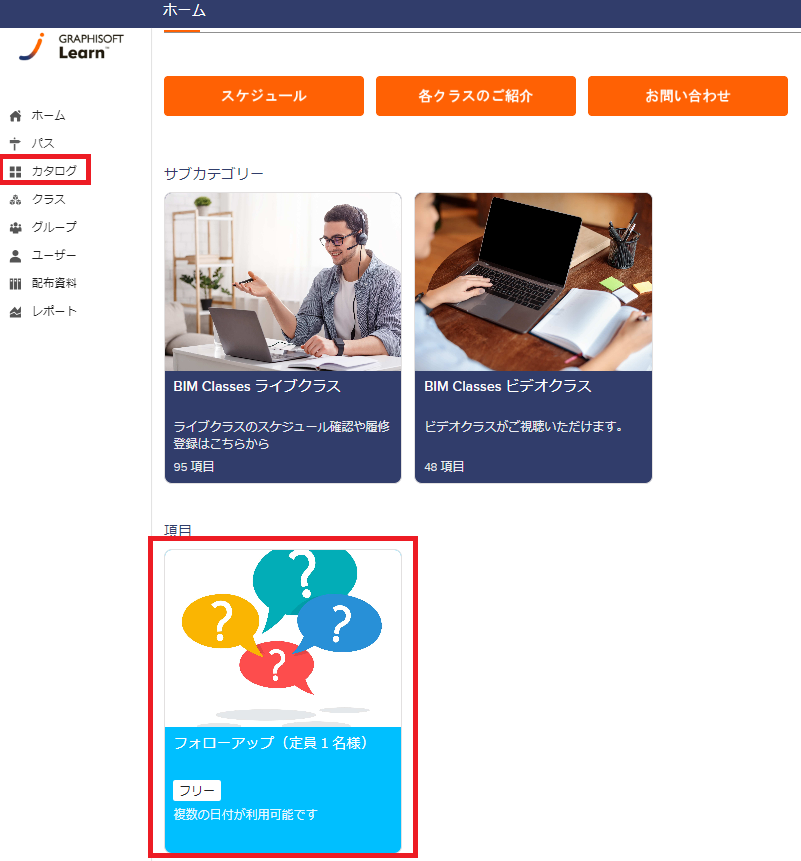
Task: Open パス in the sidebar
Action: point(43,143)
